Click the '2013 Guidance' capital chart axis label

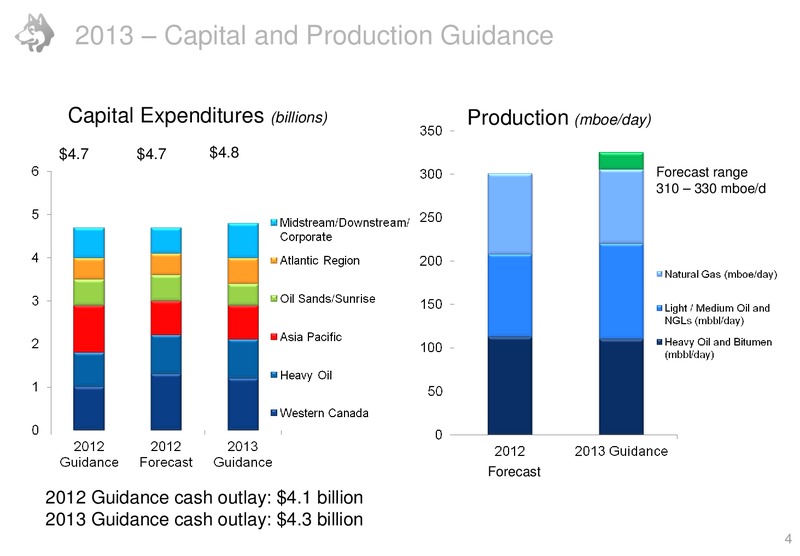[x=242, y=454]
